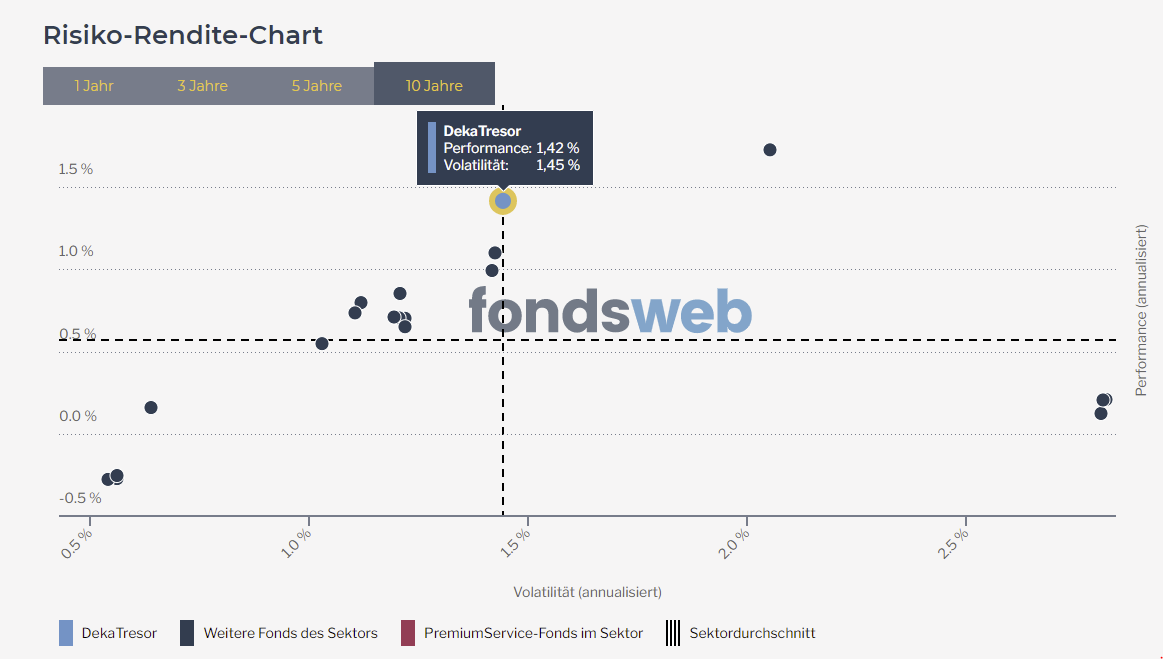Click the lowest dot at the far right edge
The image size is (1163, 659).
point(1100,413)
